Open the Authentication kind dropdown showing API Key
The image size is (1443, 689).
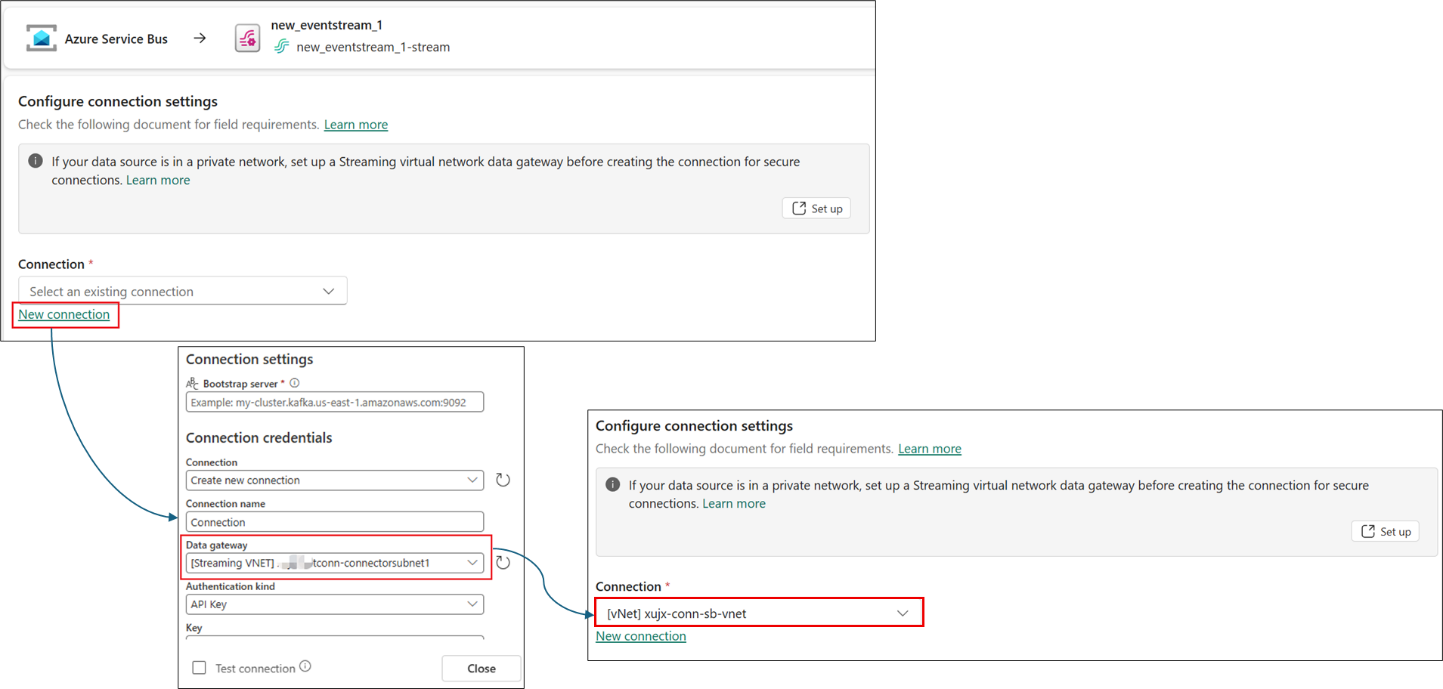point(334,604)
